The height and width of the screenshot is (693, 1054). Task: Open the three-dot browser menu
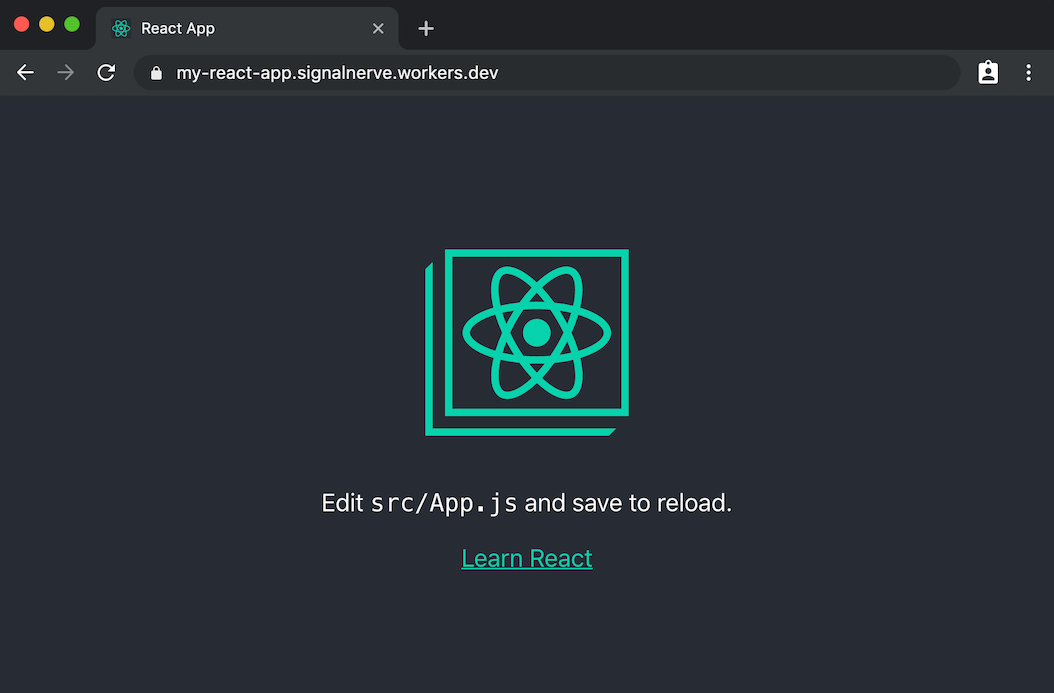[x=1028, y=72]
